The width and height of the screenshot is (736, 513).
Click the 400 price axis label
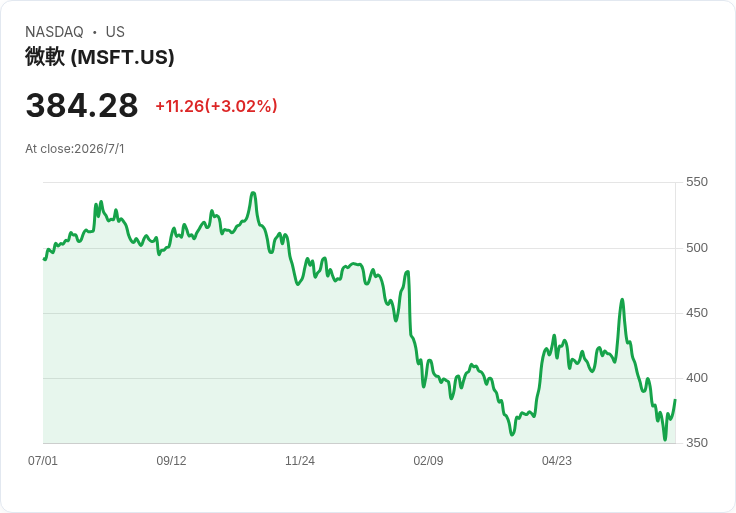[697, 377]
